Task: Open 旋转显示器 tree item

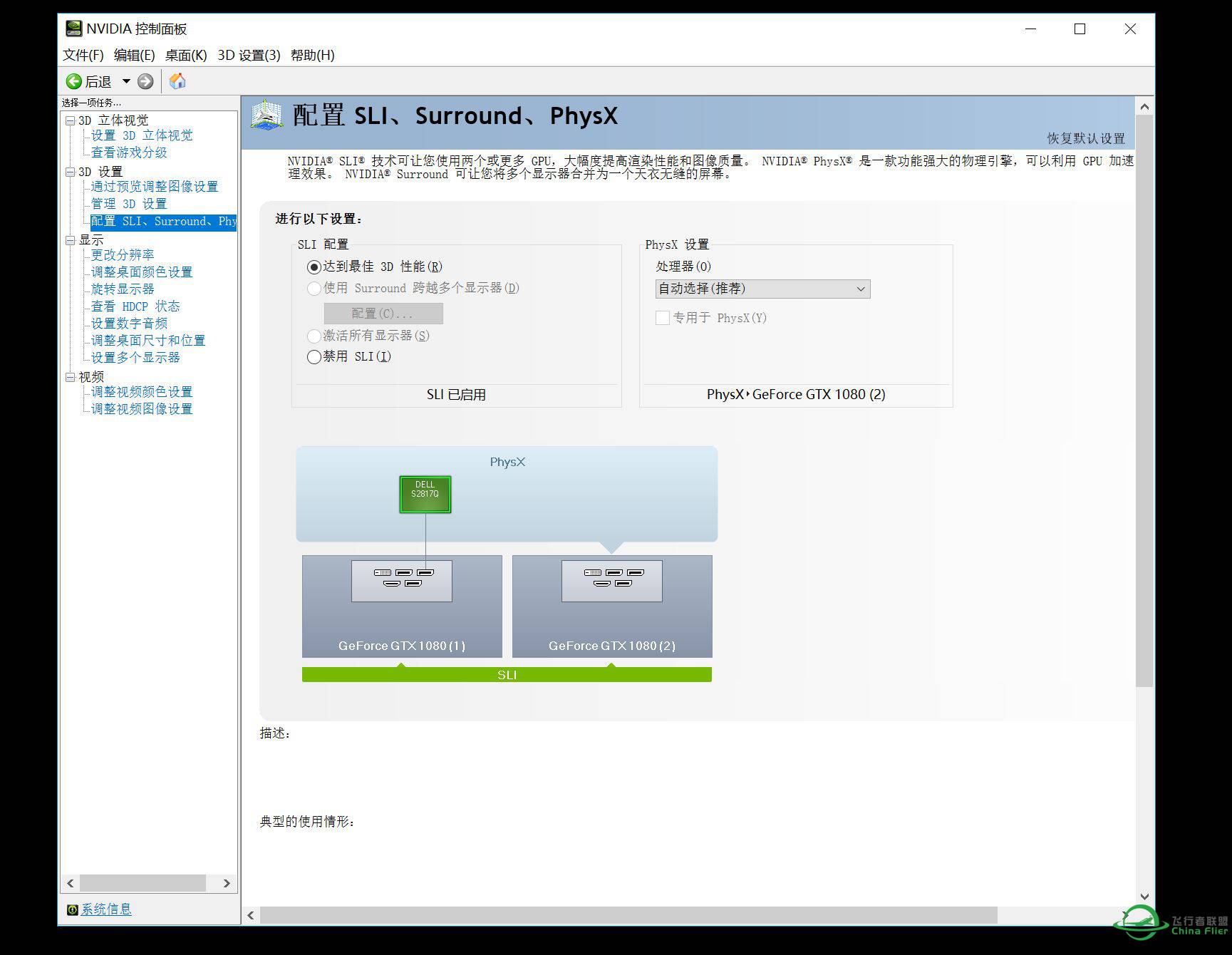Action: pos(123,289)
